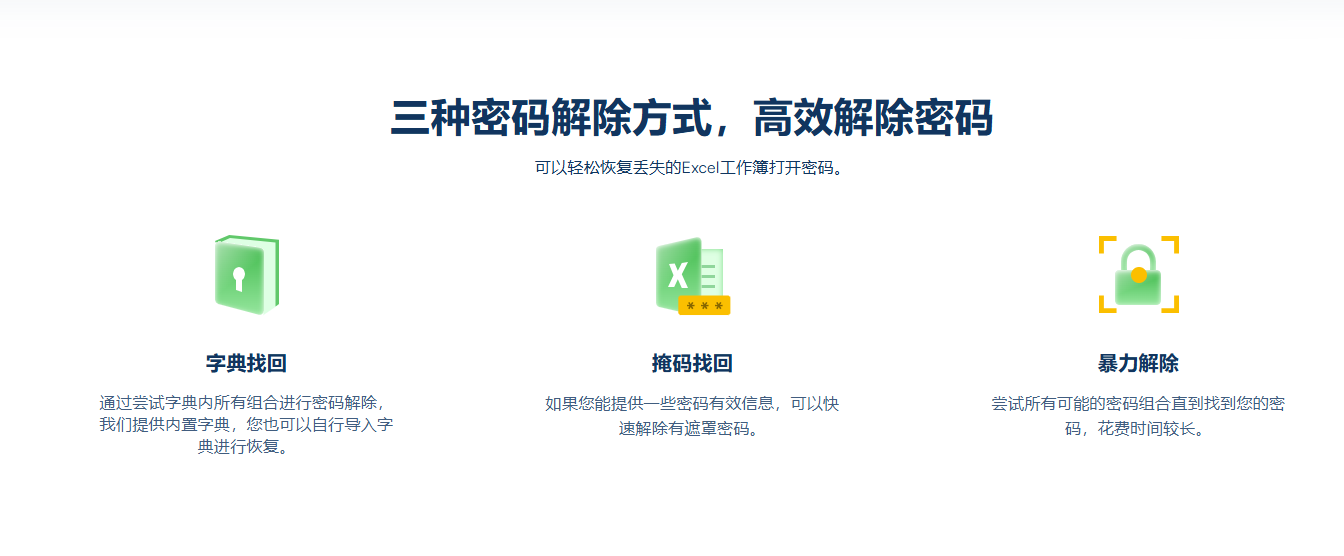
Task: Click the Excel mask password icon
Action: click(692, 276)
